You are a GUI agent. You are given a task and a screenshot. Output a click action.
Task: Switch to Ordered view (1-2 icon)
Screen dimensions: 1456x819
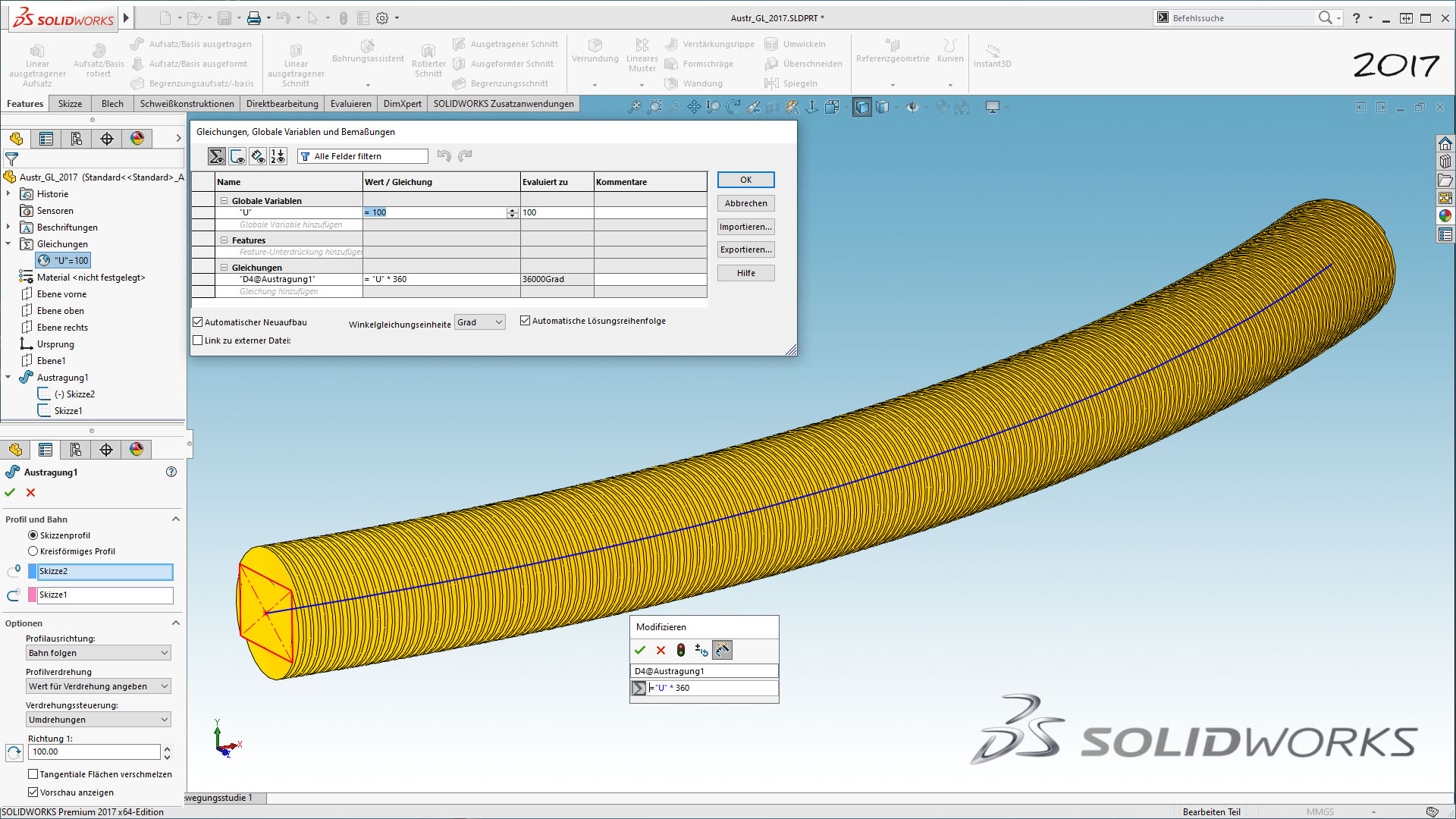[278, 156]
